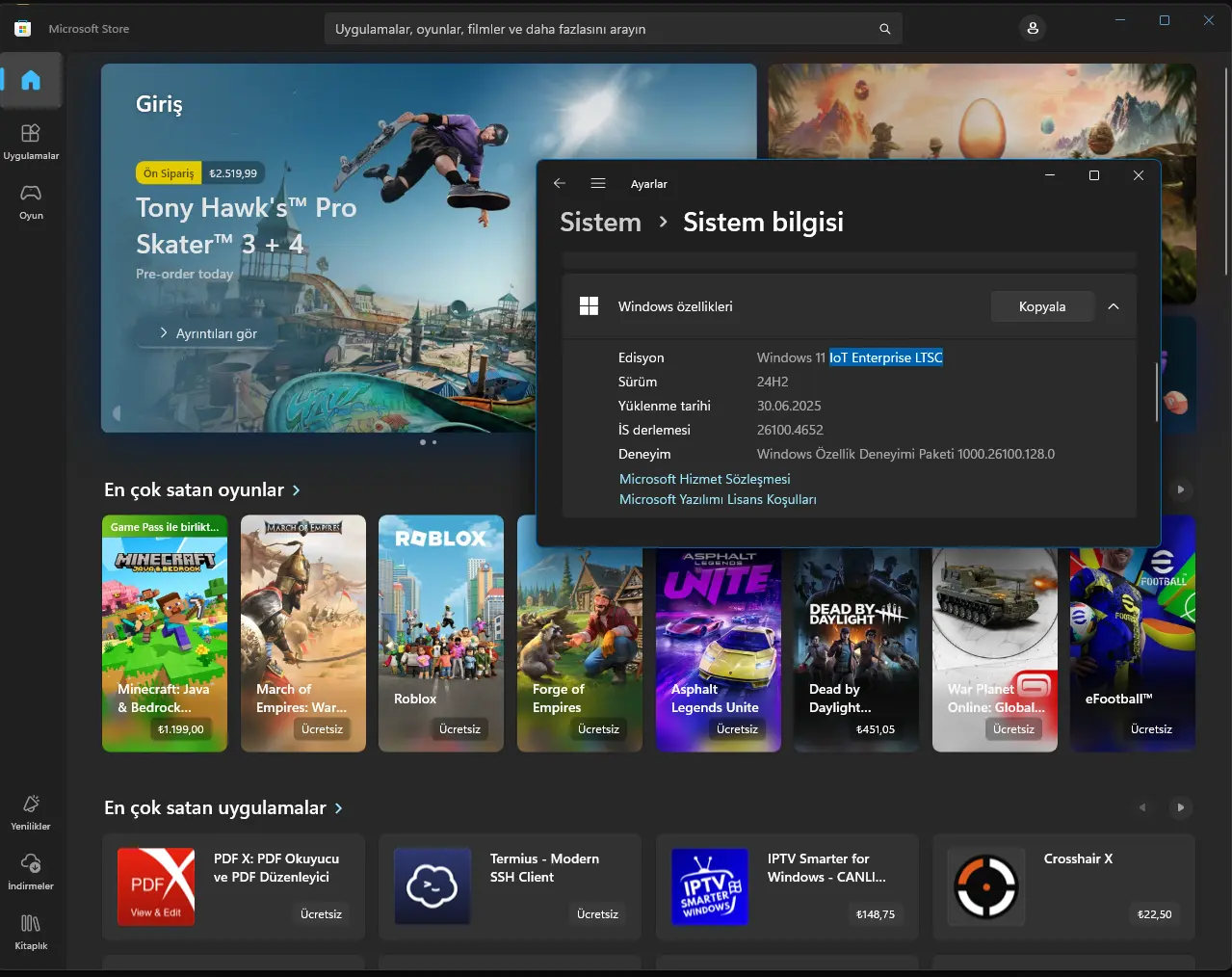This screenshot has height=977, width=1232.
Task: Open Microsoft Yazılımı Lisans Koşulları link
Action: (718, 499)
